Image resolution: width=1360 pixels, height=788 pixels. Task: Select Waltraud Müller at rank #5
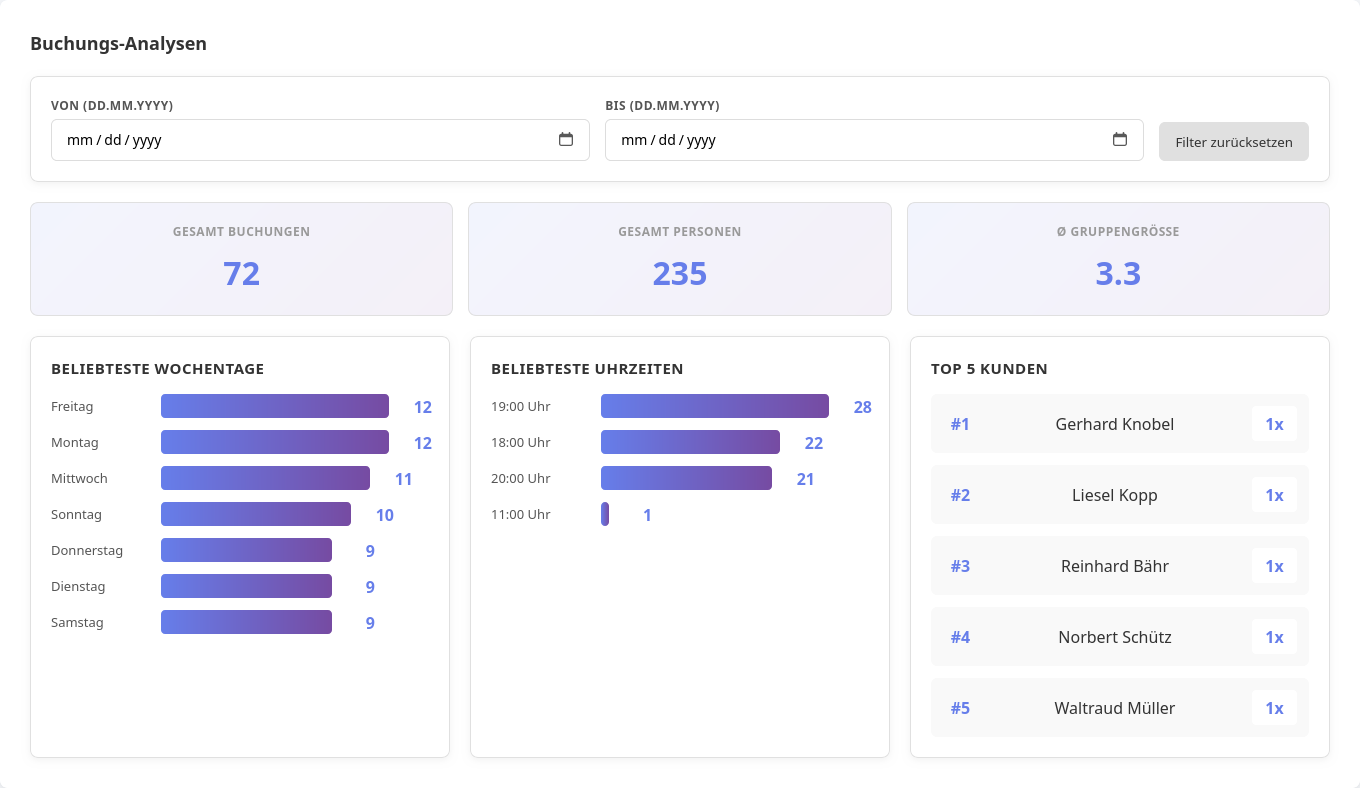(1114, 708)
